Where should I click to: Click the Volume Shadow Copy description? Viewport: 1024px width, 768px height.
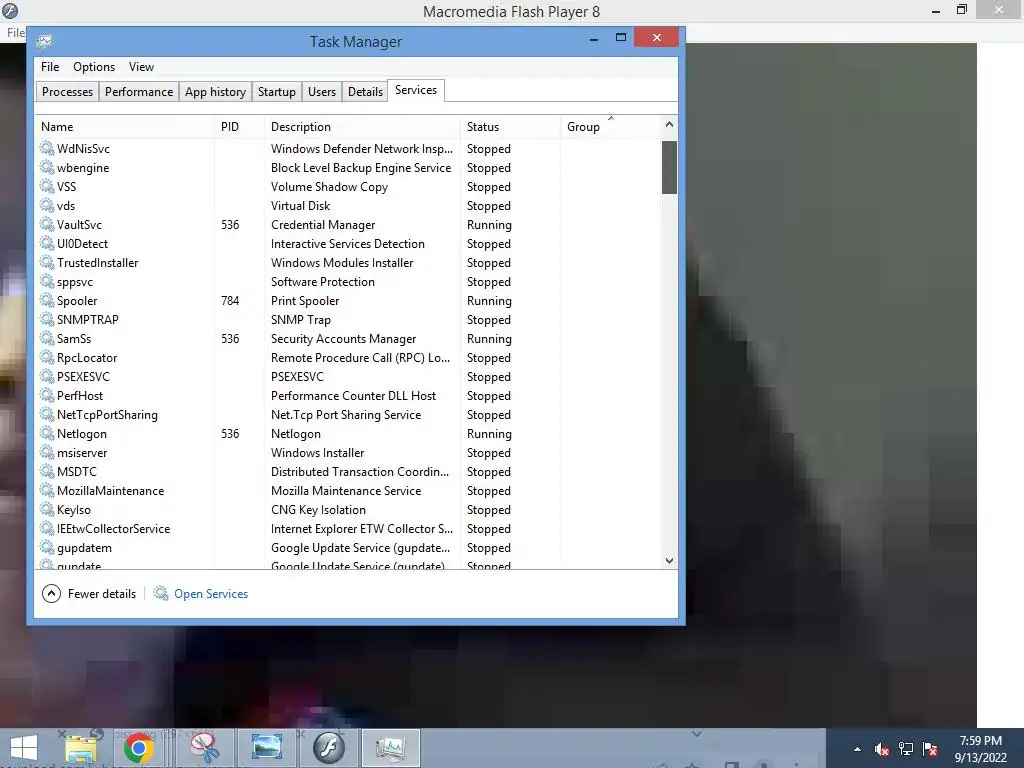[329, 187]
